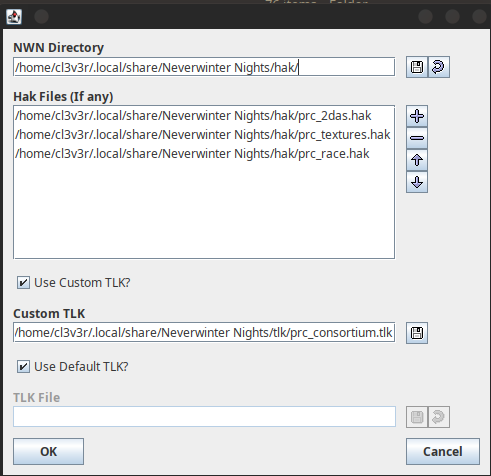Click the Java app icon in title bar

tap(14, 16)
